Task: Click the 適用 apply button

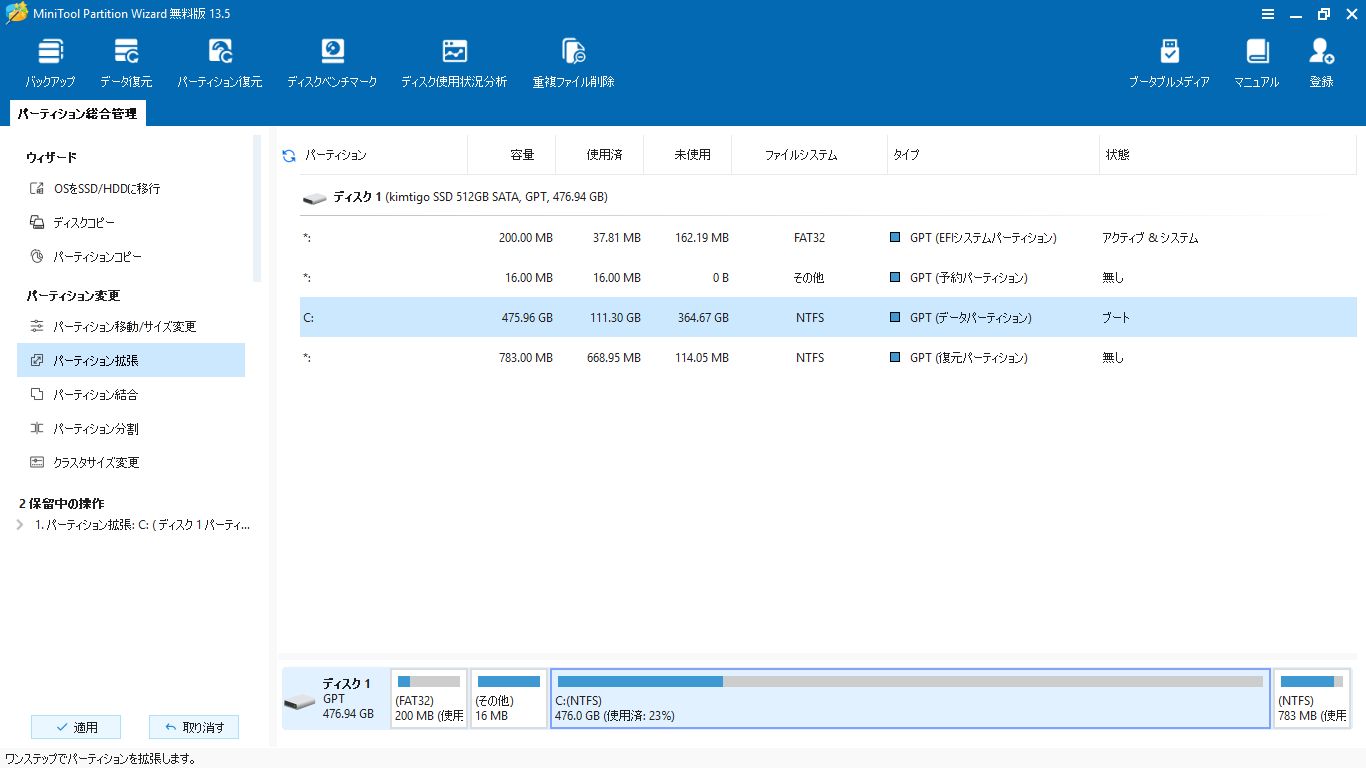Action: (76, 727)
